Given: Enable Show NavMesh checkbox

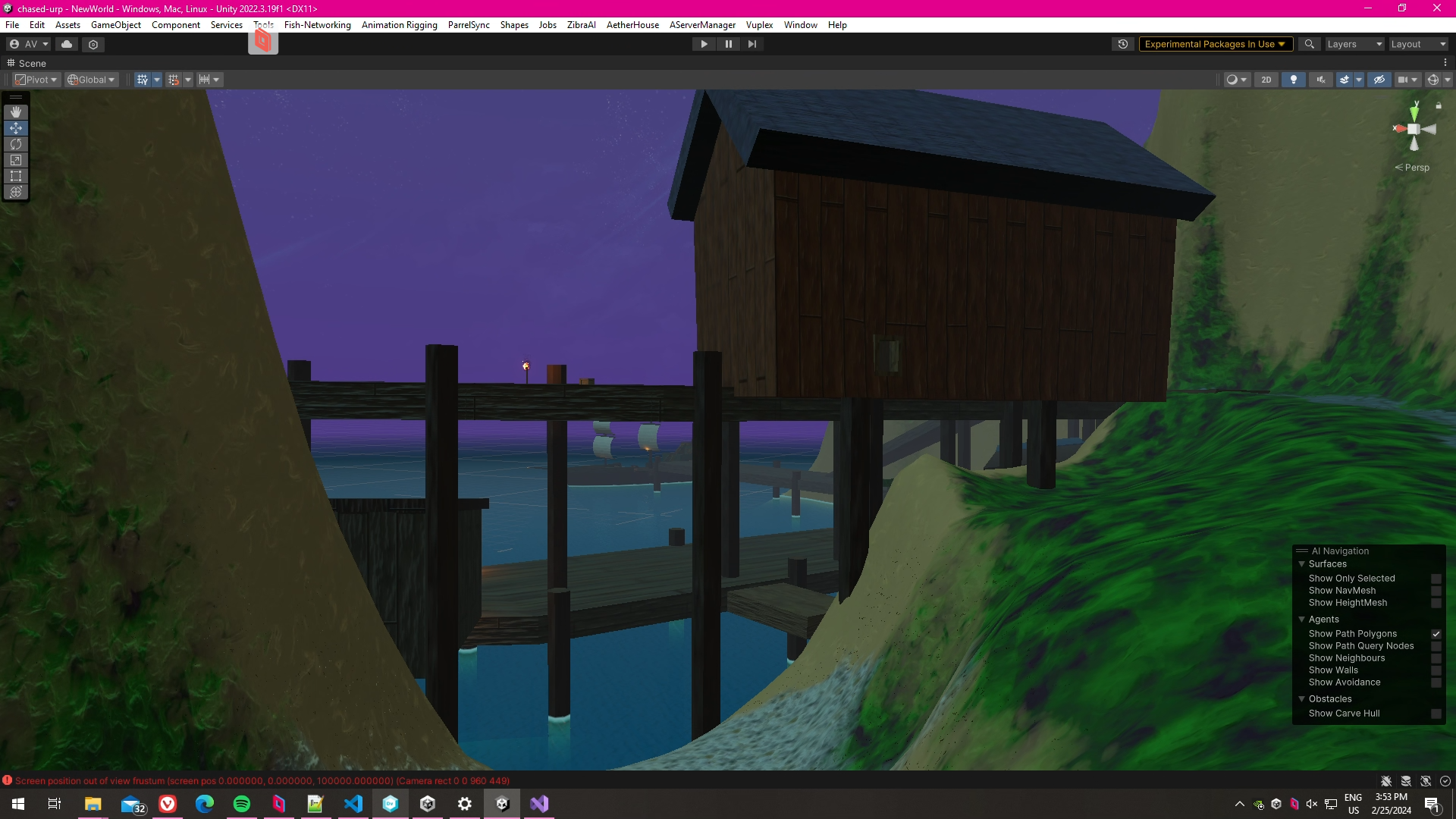Looking at the screenshot, I should point(1436,591).
